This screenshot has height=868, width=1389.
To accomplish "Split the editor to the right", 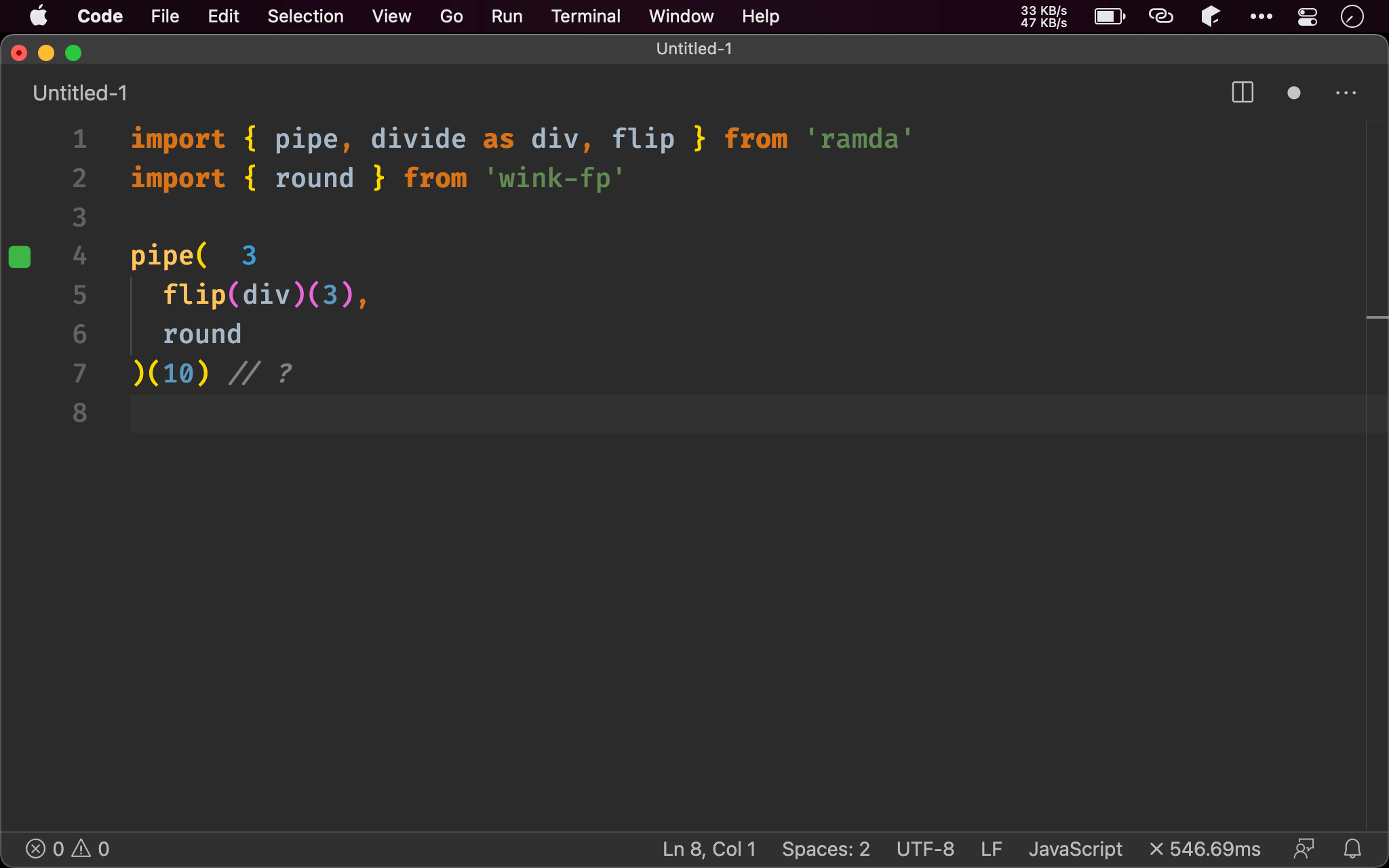I will (x=1243, y=93).
